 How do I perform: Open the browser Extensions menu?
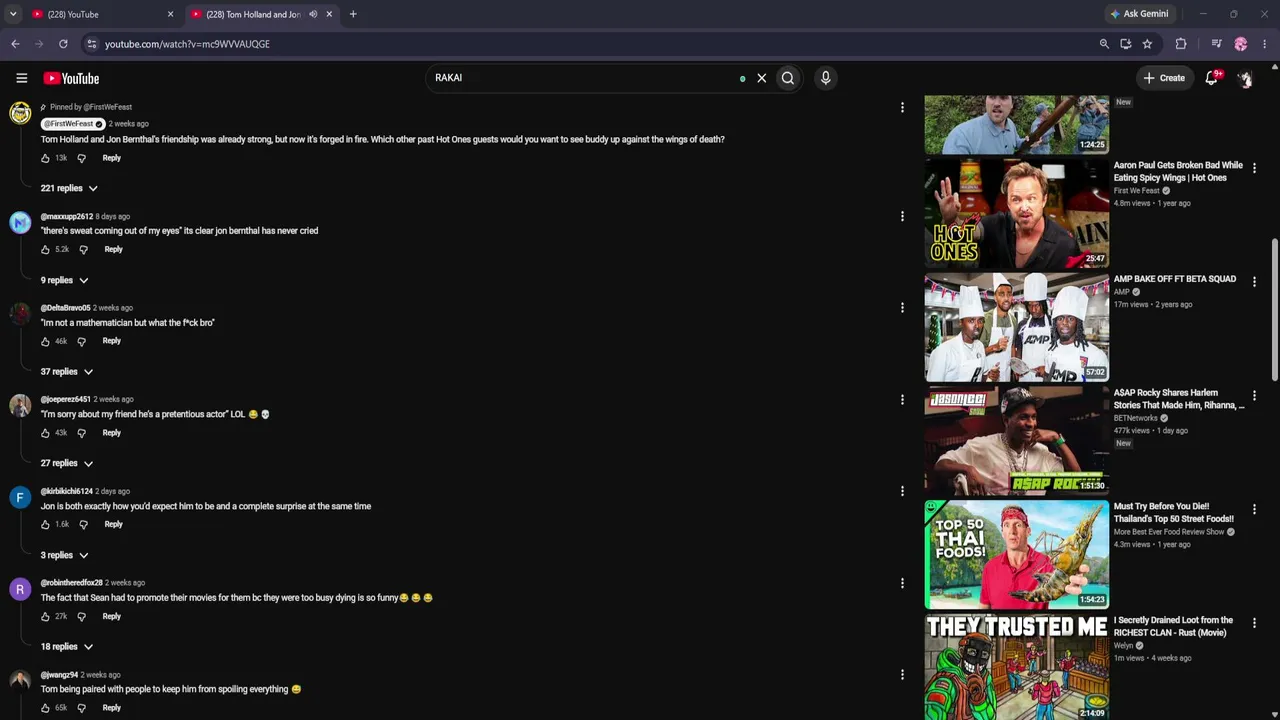[1181, 44]
